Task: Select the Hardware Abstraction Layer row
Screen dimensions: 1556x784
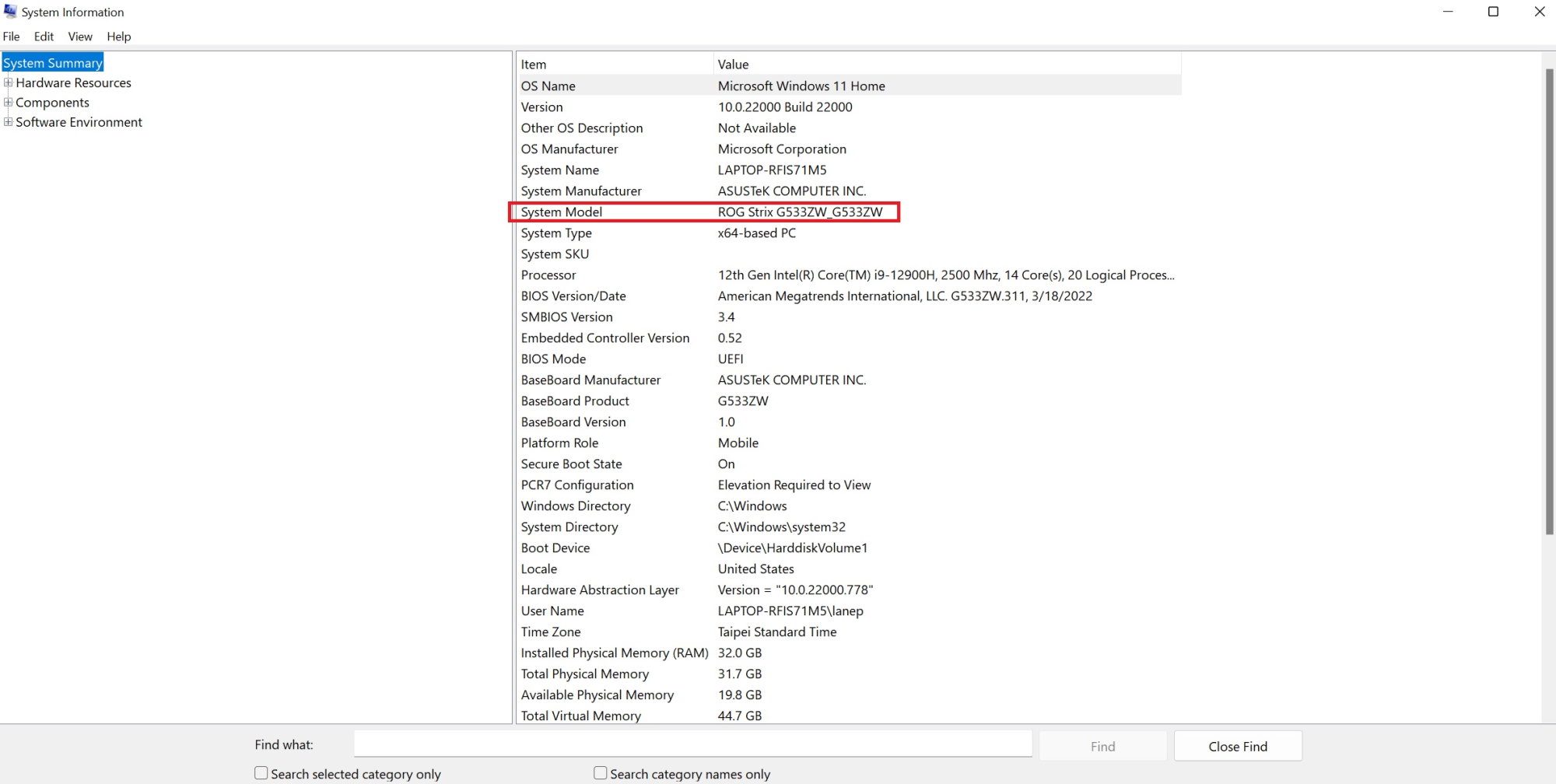Action: click(849, 590)
